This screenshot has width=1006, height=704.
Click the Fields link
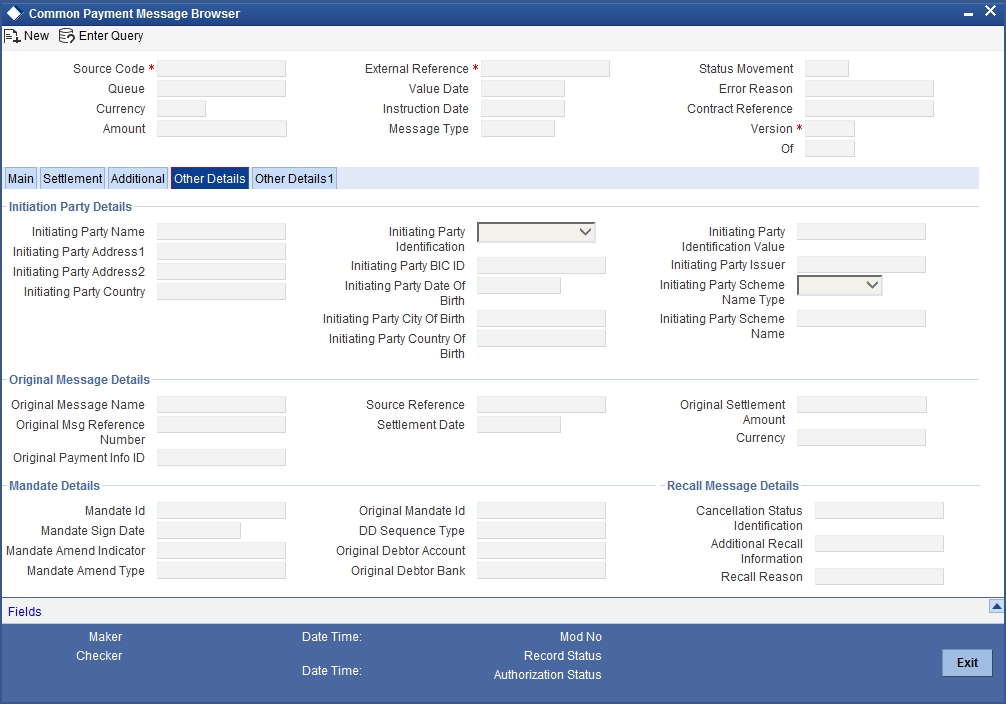pos(24,612)
